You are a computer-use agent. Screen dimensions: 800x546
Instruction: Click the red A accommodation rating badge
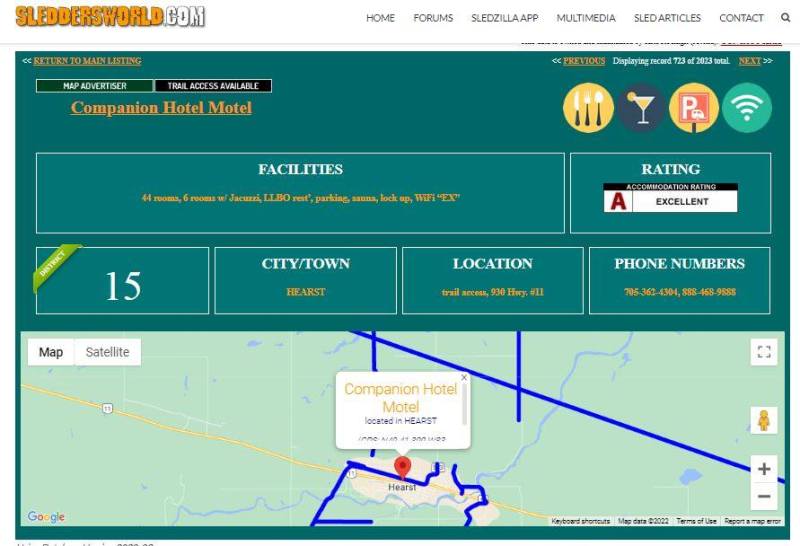tap(618, 202)
